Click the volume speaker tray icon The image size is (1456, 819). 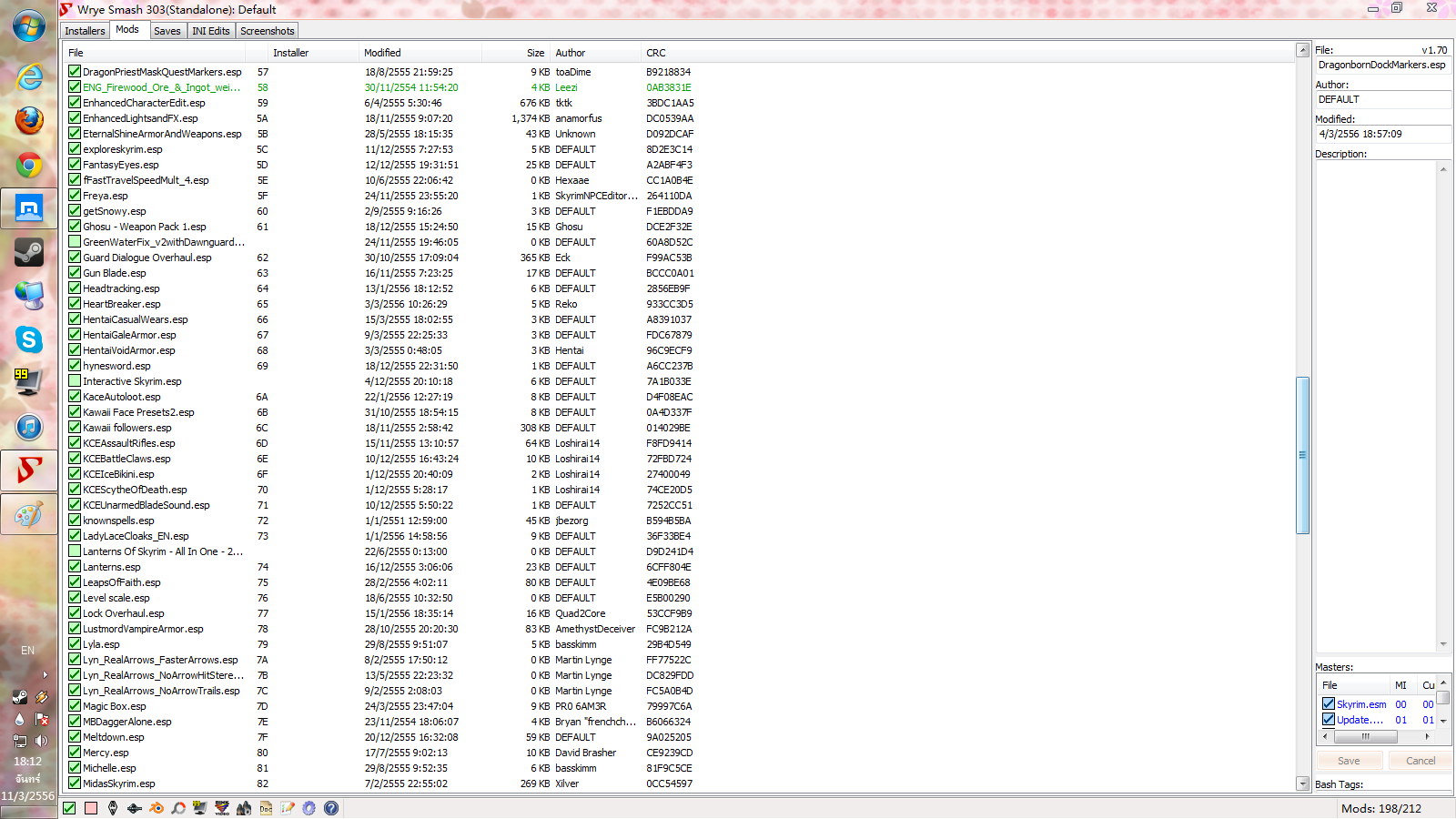point(41,741)
